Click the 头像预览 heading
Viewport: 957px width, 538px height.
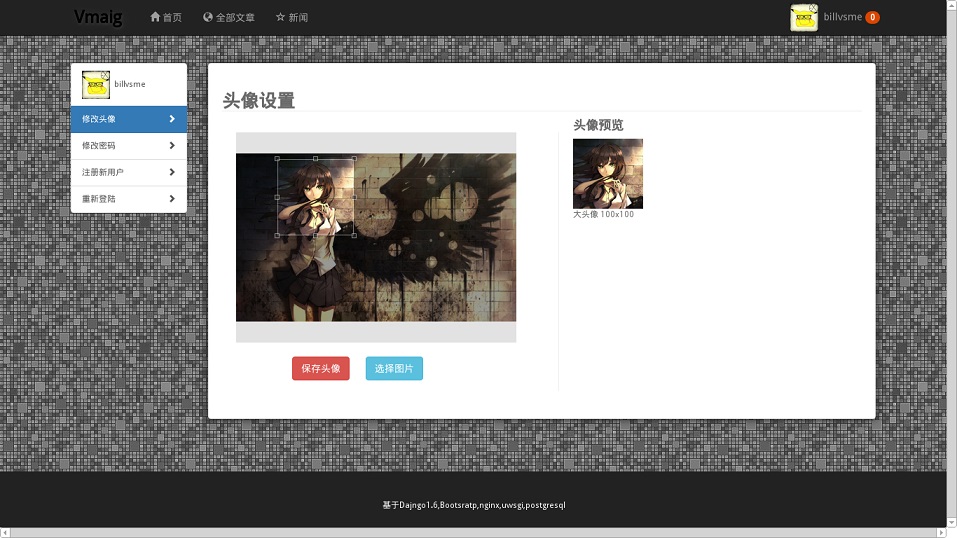click(x=598, y=125)
